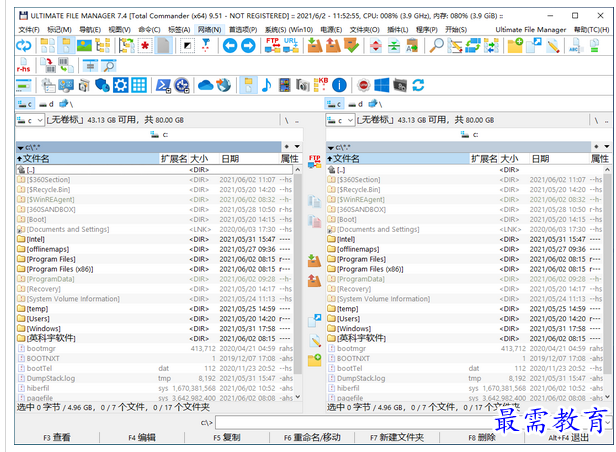The height and width of the screenshot is (452, 616).
Task: Toggle the highlighted full view mode button
Action: [x=66, y=46]
